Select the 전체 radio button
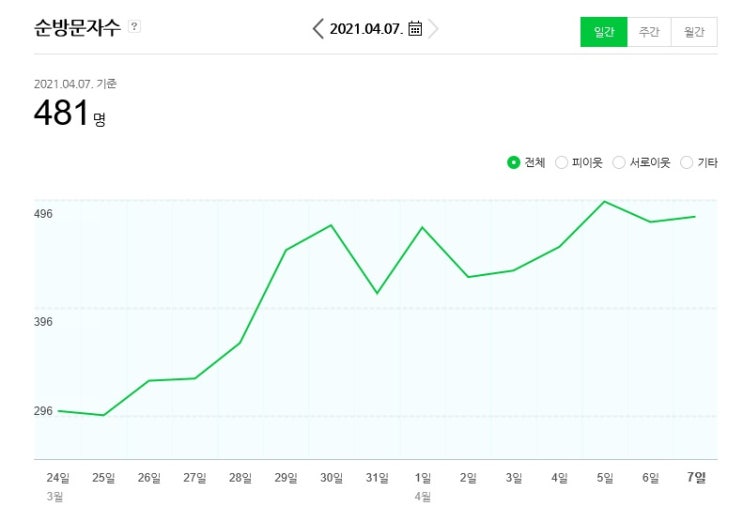This screenshot has height=506, width=743. tap(513, 163)
